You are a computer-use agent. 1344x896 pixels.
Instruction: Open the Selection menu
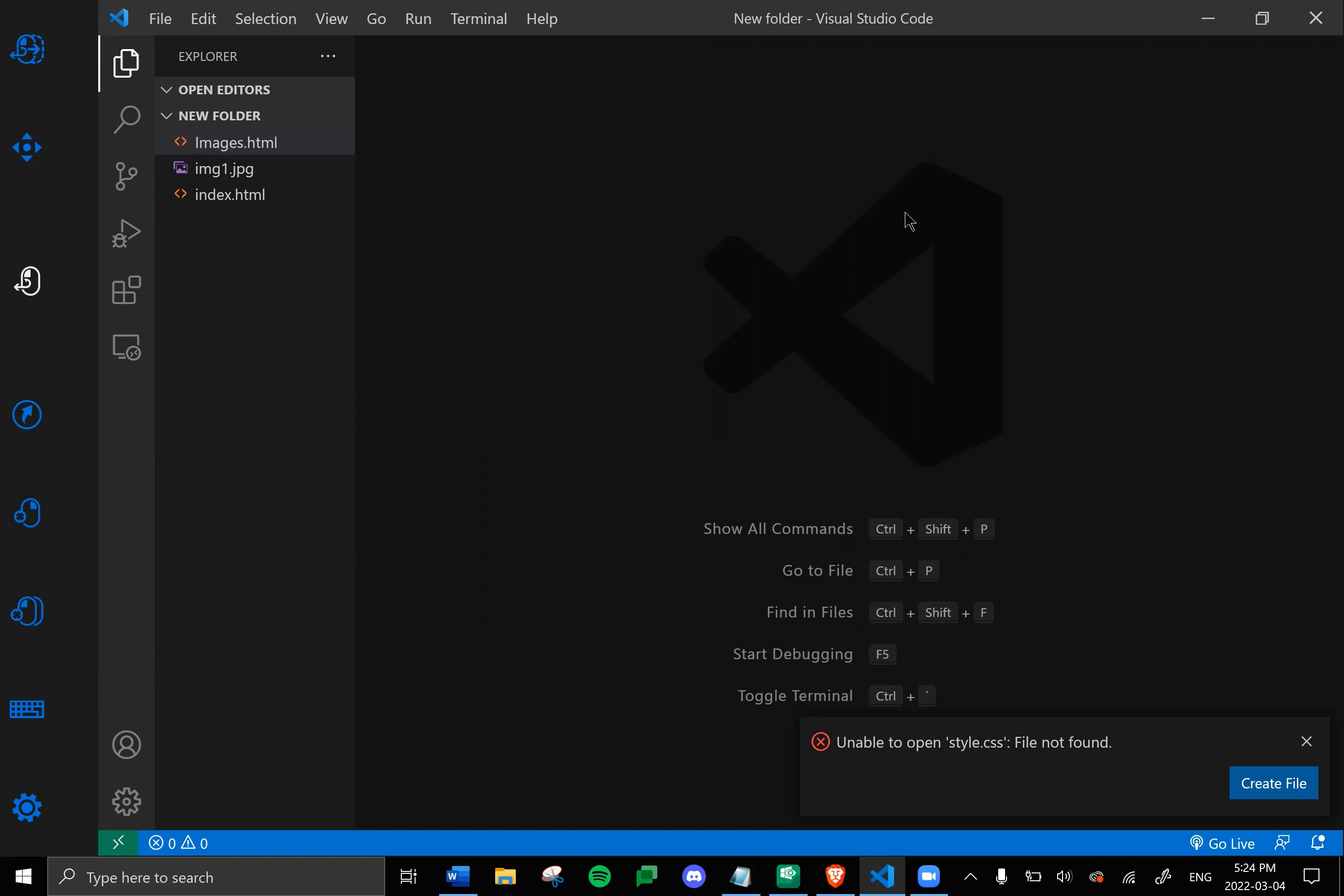pos(266,18)
